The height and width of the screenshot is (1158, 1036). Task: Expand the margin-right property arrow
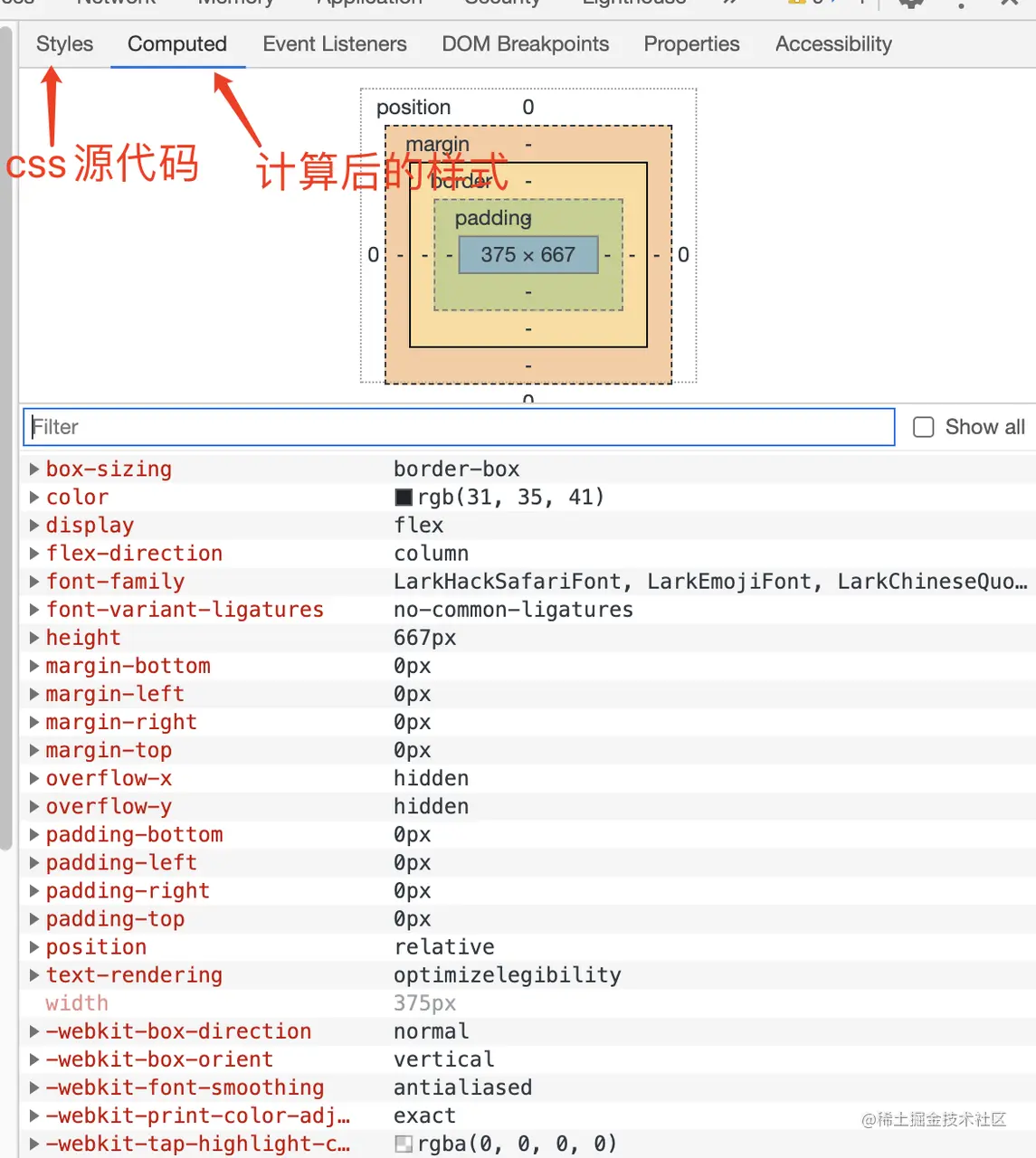[34, 722]
